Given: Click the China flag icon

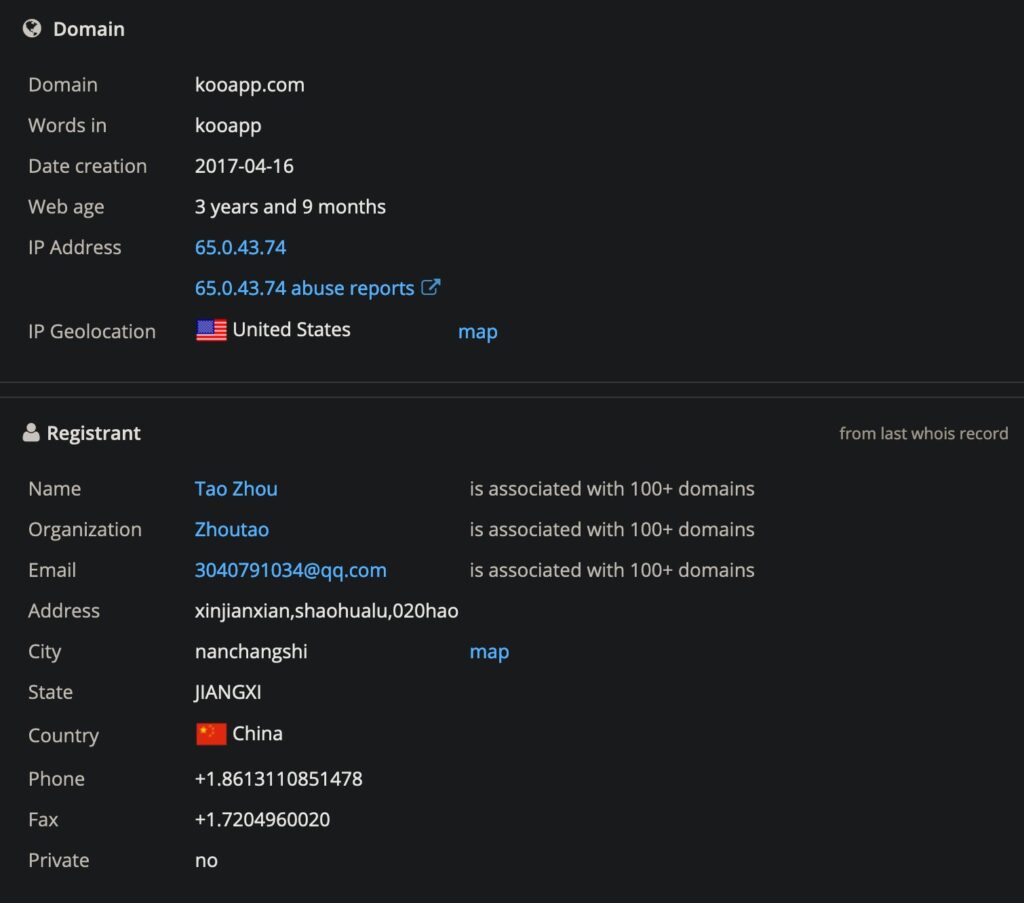Looking at the screenshot, I should click(x=211, y=734).
